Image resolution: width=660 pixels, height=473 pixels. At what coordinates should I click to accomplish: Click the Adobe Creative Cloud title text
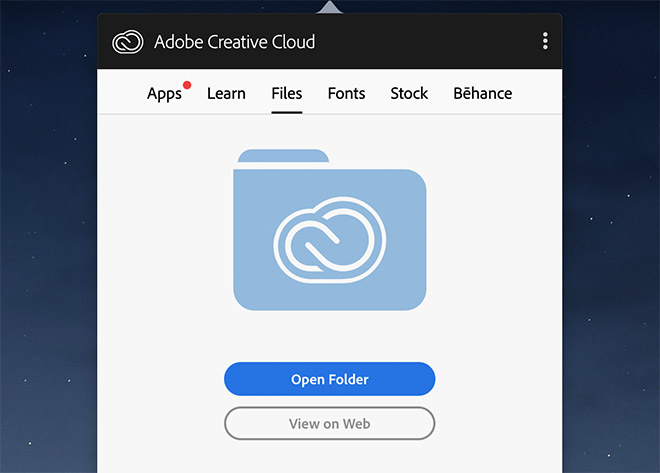(234, 42)
